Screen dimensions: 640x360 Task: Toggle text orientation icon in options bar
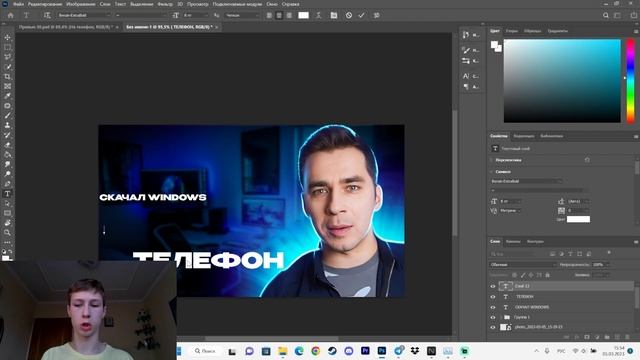click(47, 15)
